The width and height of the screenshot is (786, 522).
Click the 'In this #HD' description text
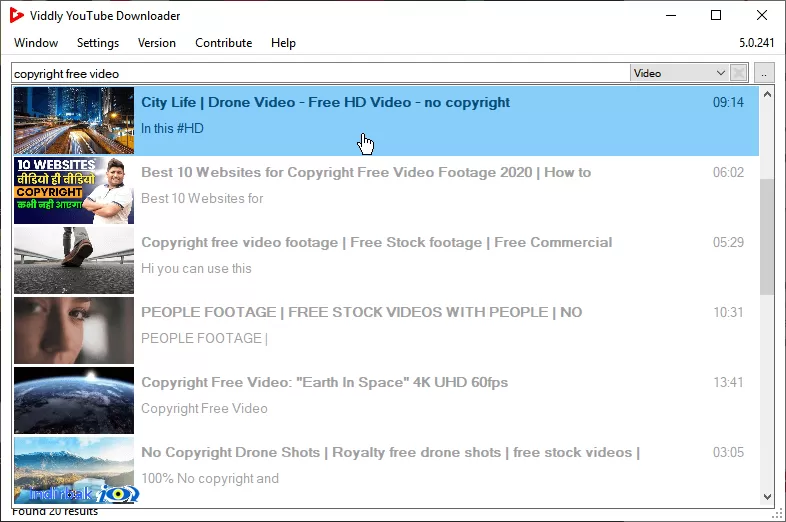point(172,128)
